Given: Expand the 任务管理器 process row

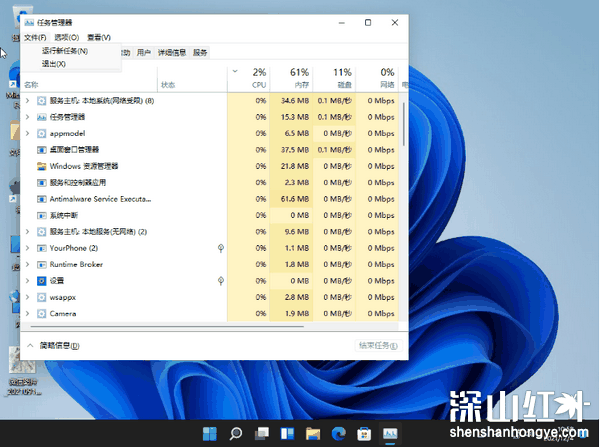Looking at the screenshot, I should click(x=27, y=117).
